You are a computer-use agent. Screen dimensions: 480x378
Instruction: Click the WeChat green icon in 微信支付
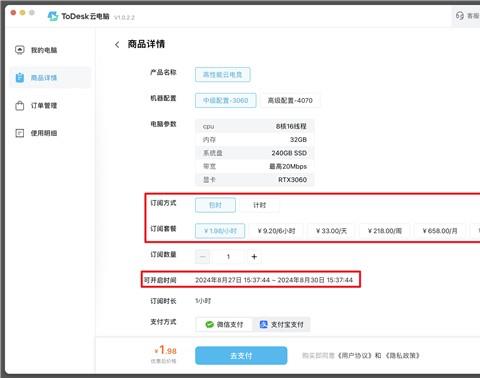click(x=209, y=324)
